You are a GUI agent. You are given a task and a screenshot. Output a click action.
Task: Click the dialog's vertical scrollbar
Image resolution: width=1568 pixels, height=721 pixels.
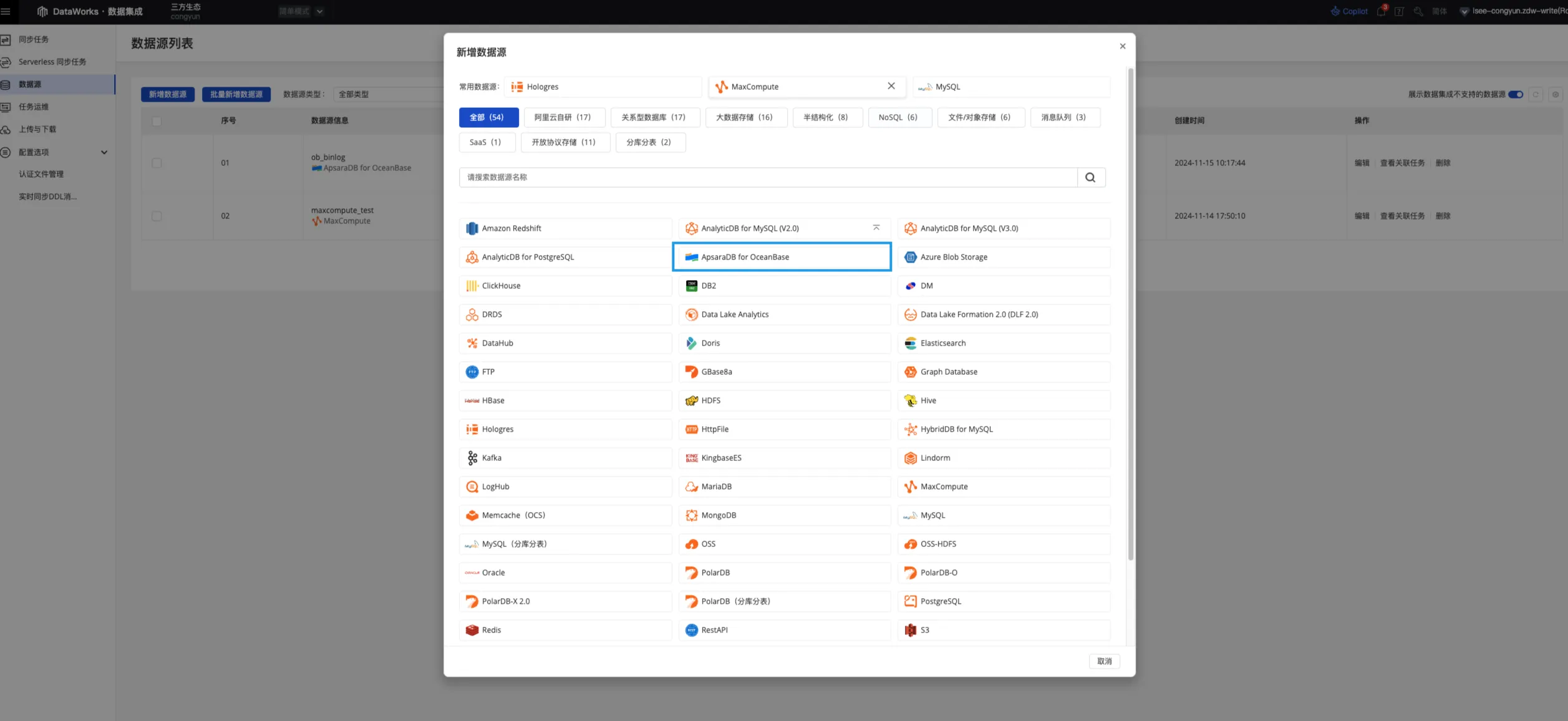[1130, 314]
